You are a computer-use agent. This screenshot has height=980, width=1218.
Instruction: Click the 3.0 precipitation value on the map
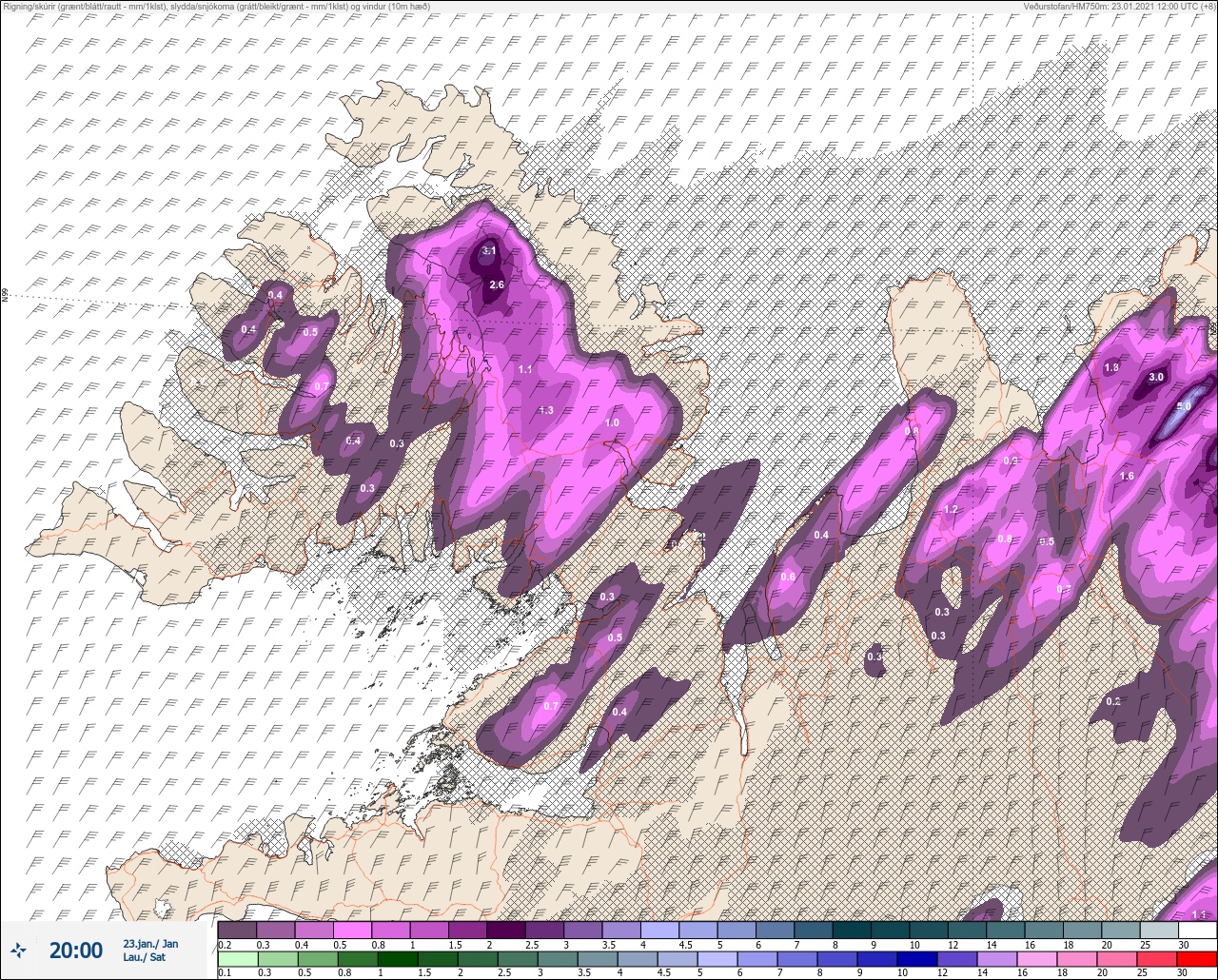point(1156,377)
